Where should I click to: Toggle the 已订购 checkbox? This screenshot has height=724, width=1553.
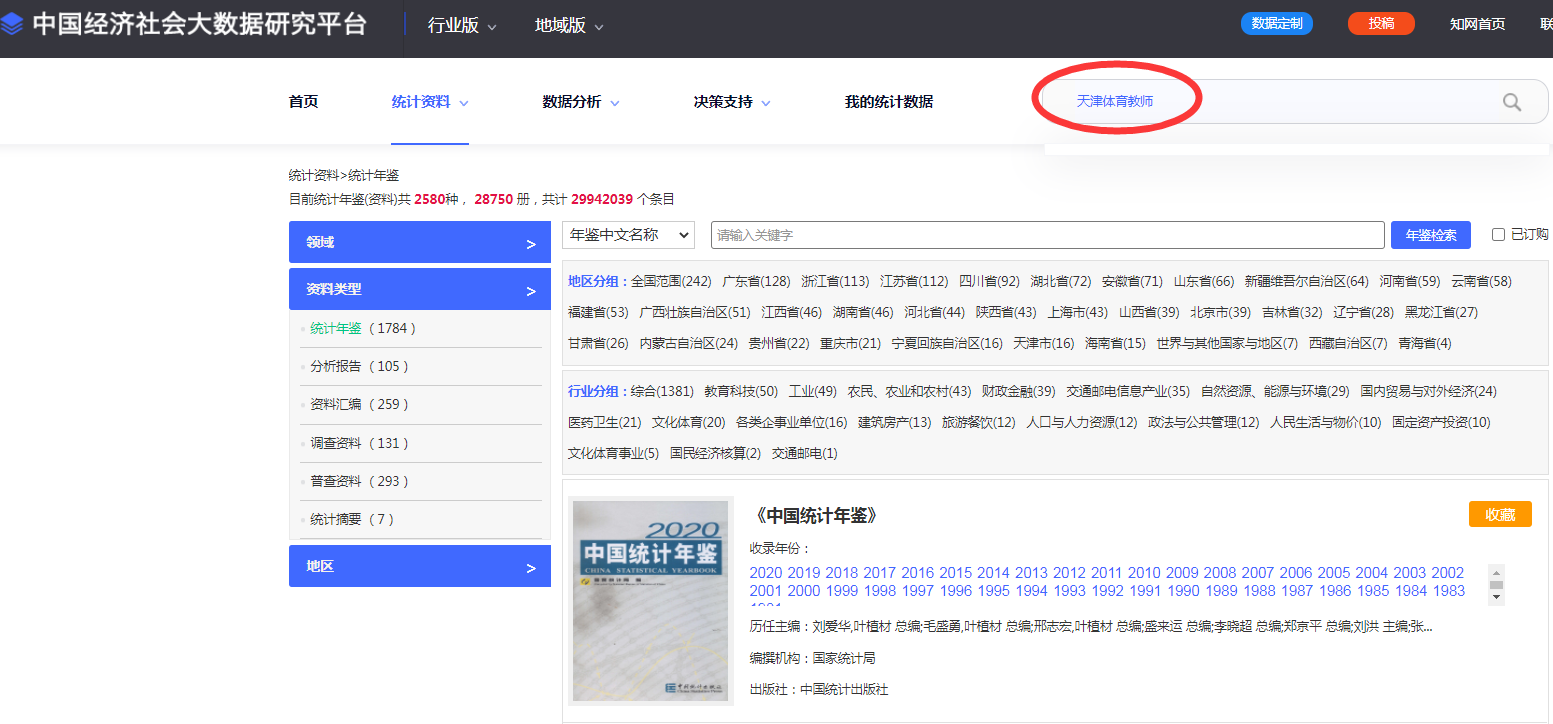coord(1498,235)
